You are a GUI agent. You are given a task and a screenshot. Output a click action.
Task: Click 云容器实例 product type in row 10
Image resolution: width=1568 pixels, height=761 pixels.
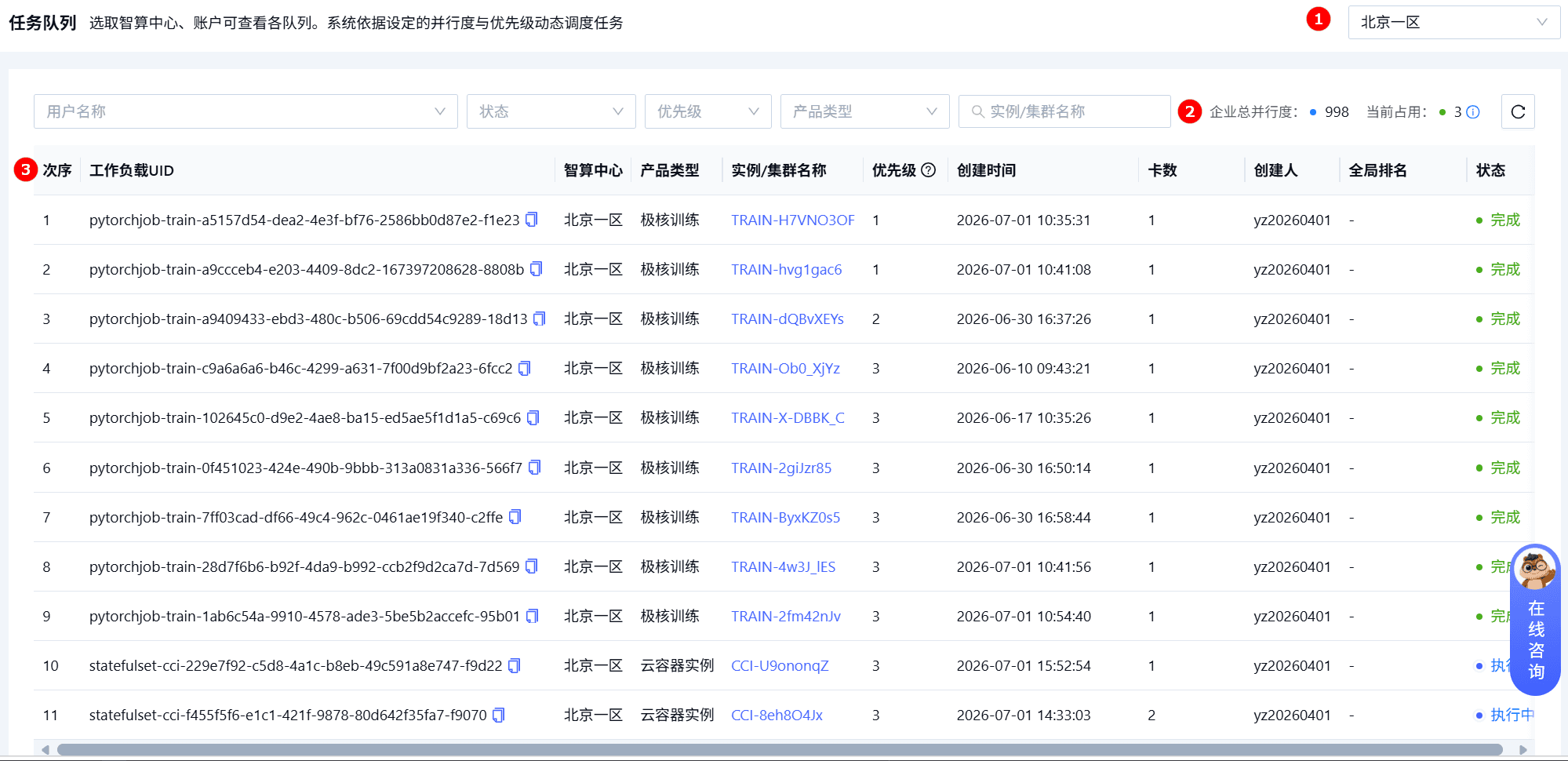[677, 665]
